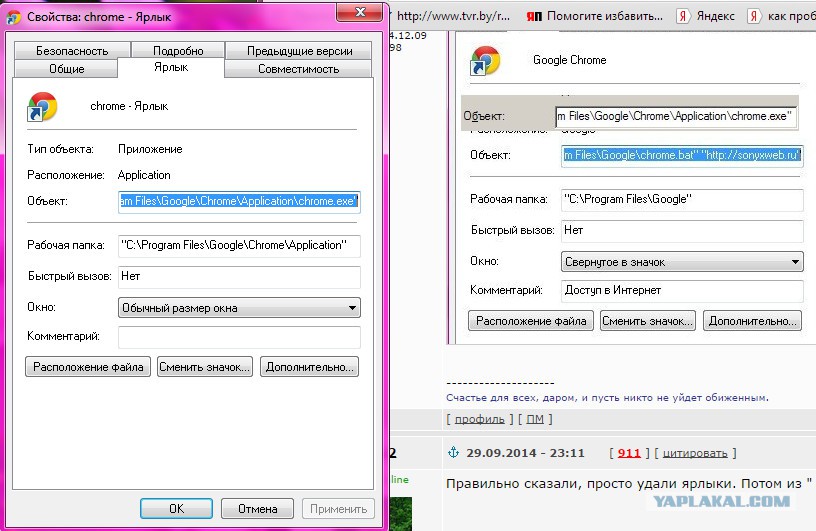
Task: Close the chrome properties dialog
Action: [360, 12]
